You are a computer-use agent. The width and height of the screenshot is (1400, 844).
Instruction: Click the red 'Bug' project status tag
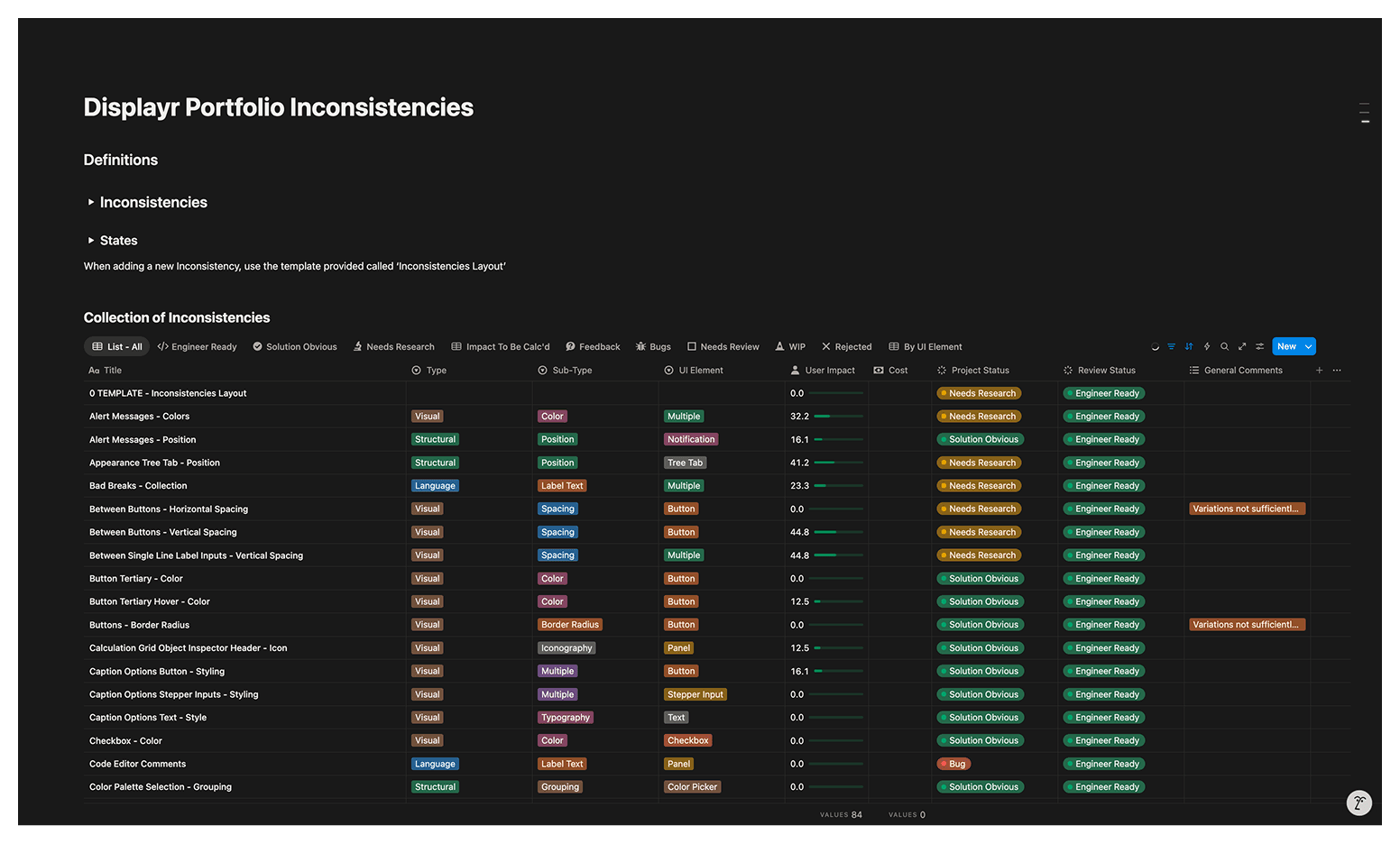(953, 764)
